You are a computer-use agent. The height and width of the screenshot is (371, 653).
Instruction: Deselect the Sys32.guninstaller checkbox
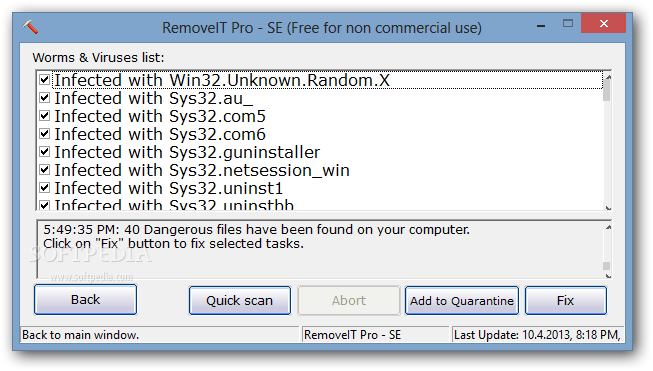point(45,152)
